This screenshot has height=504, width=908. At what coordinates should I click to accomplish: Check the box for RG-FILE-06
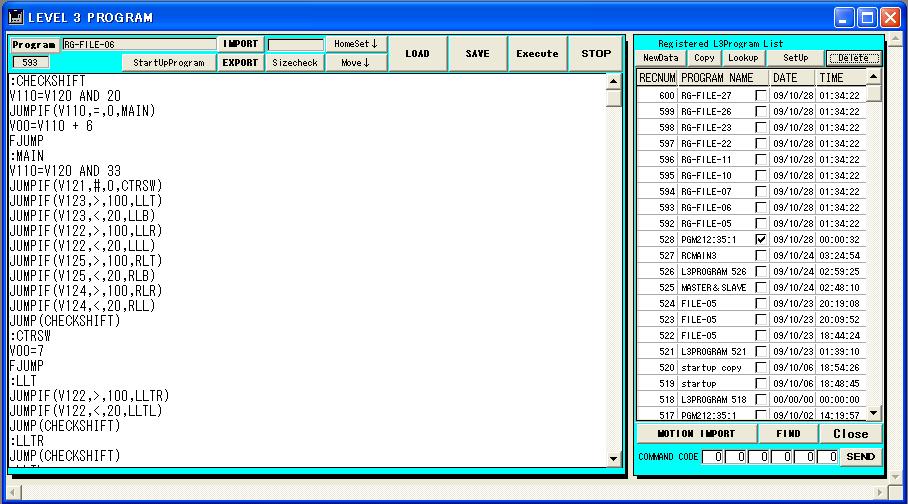pyautogui.click(x=761, y=207)
